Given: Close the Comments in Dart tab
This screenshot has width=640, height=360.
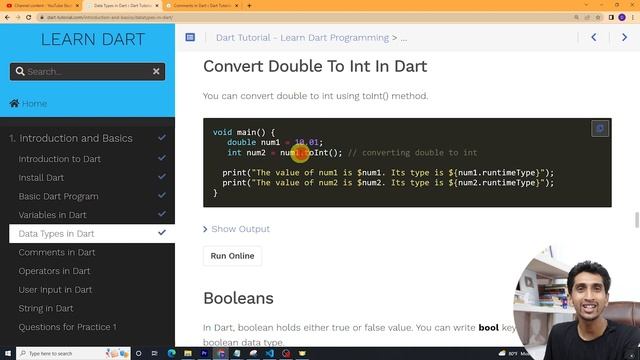Looking at the screenshot, I should (236, 6).
